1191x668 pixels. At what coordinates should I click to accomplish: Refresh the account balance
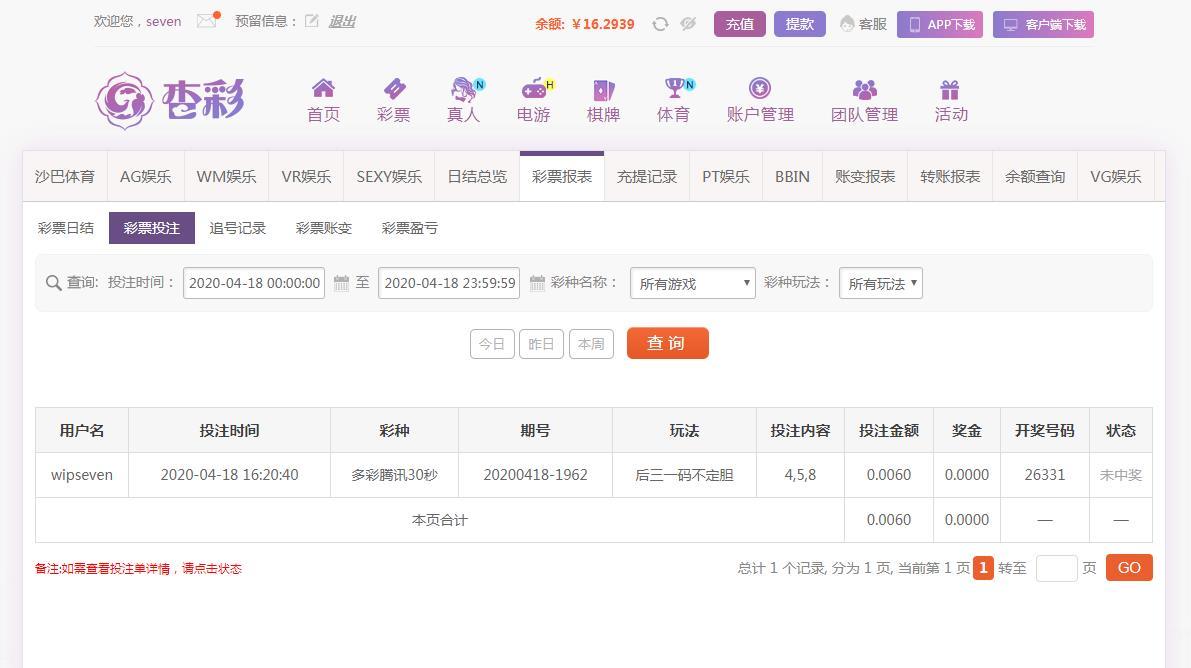click(660, 24)
